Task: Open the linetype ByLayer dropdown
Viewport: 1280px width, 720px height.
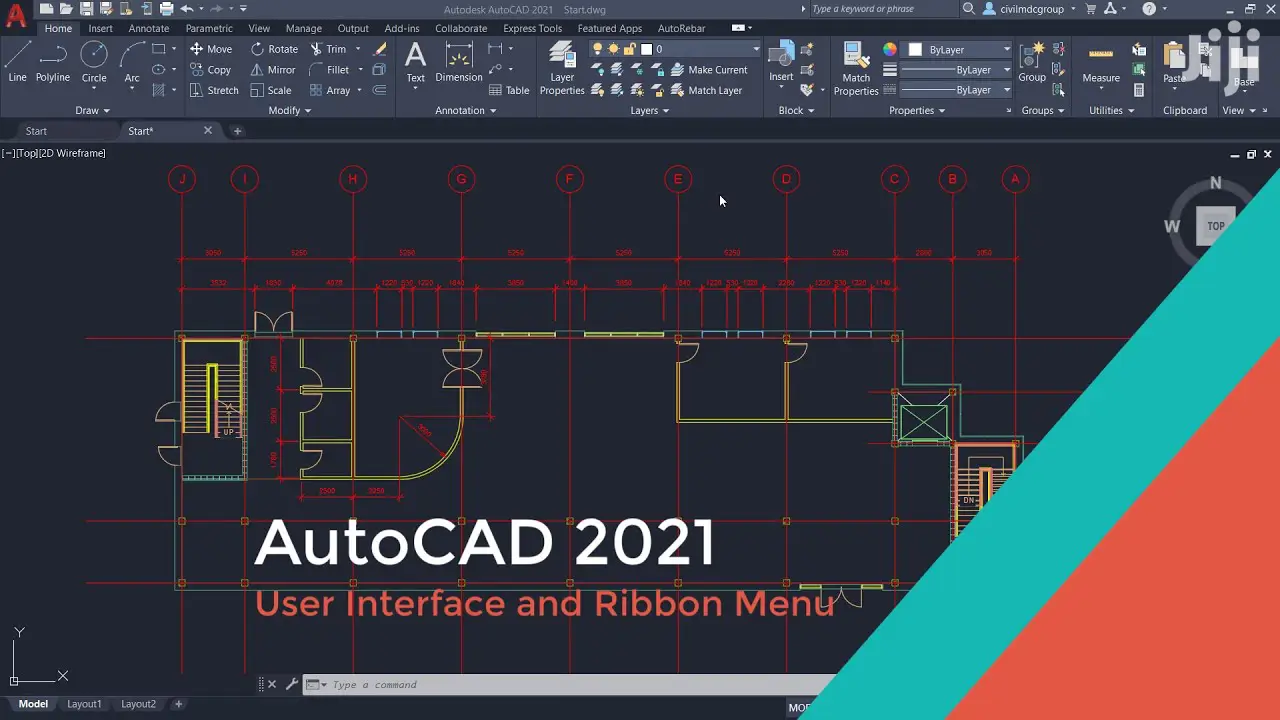Action: point(957,90)
